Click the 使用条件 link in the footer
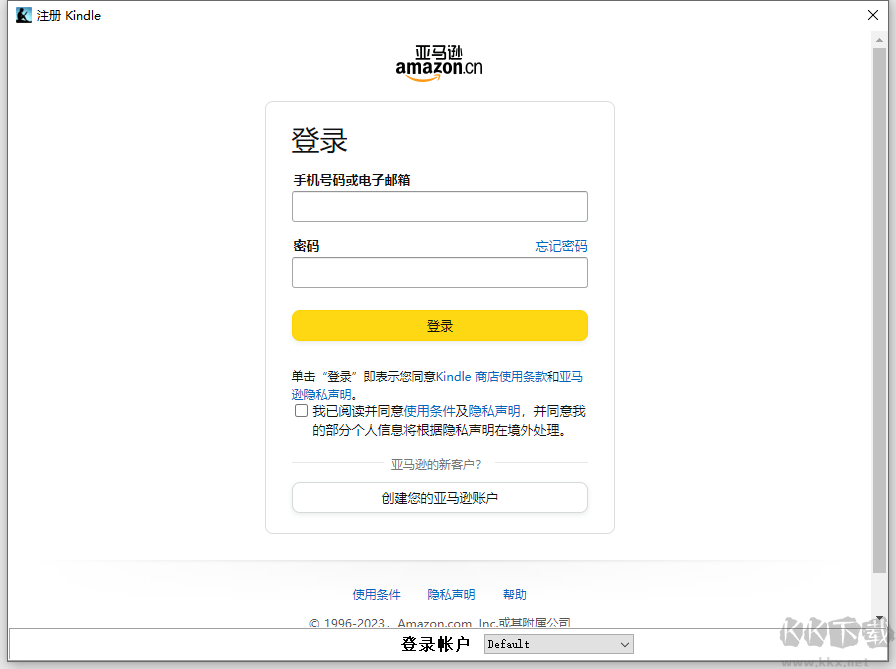 (377, 594)
